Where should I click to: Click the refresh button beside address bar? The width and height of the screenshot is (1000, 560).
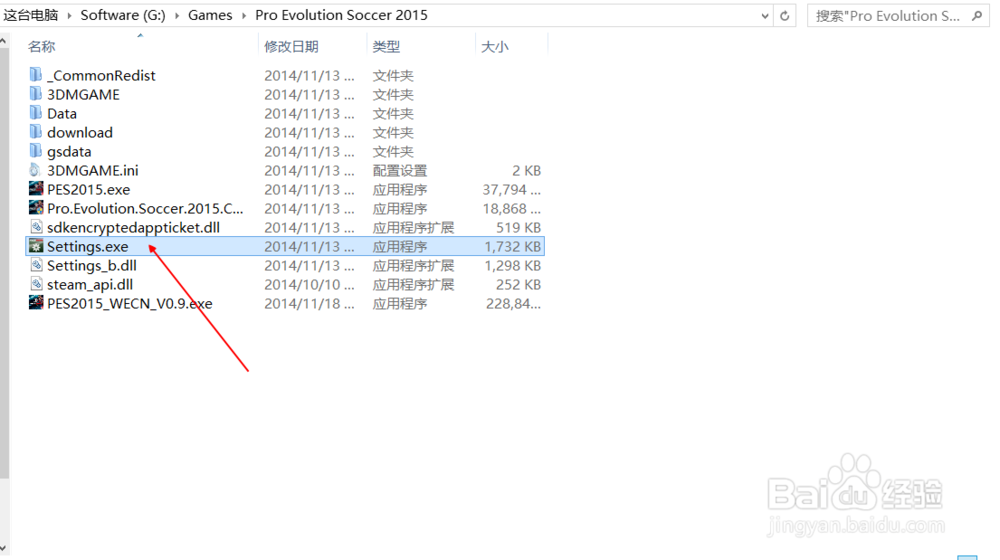(x=785, y=15)
